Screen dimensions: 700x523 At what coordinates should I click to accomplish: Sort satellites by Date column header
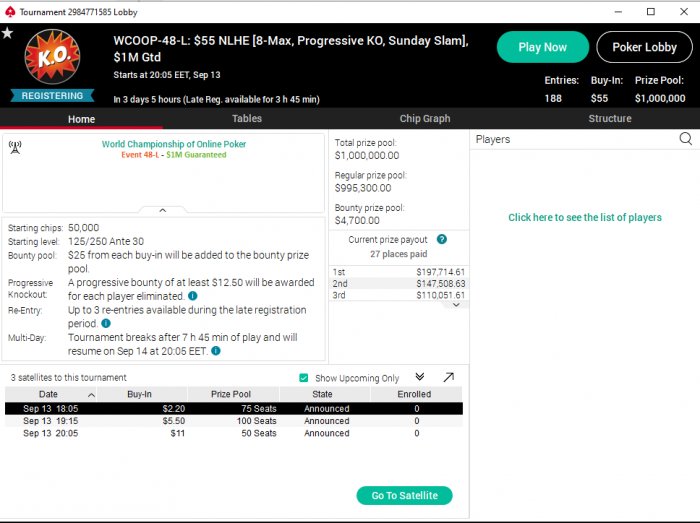[51, 394]
